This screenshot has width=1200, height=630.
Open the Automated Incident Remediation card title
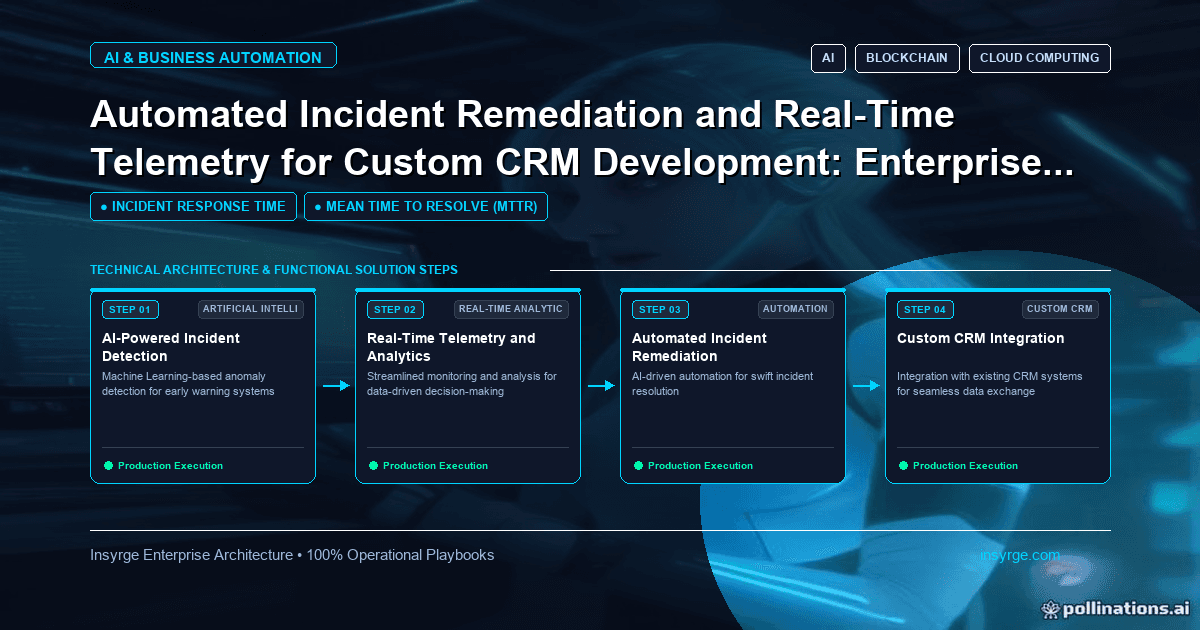click(699, 347)
